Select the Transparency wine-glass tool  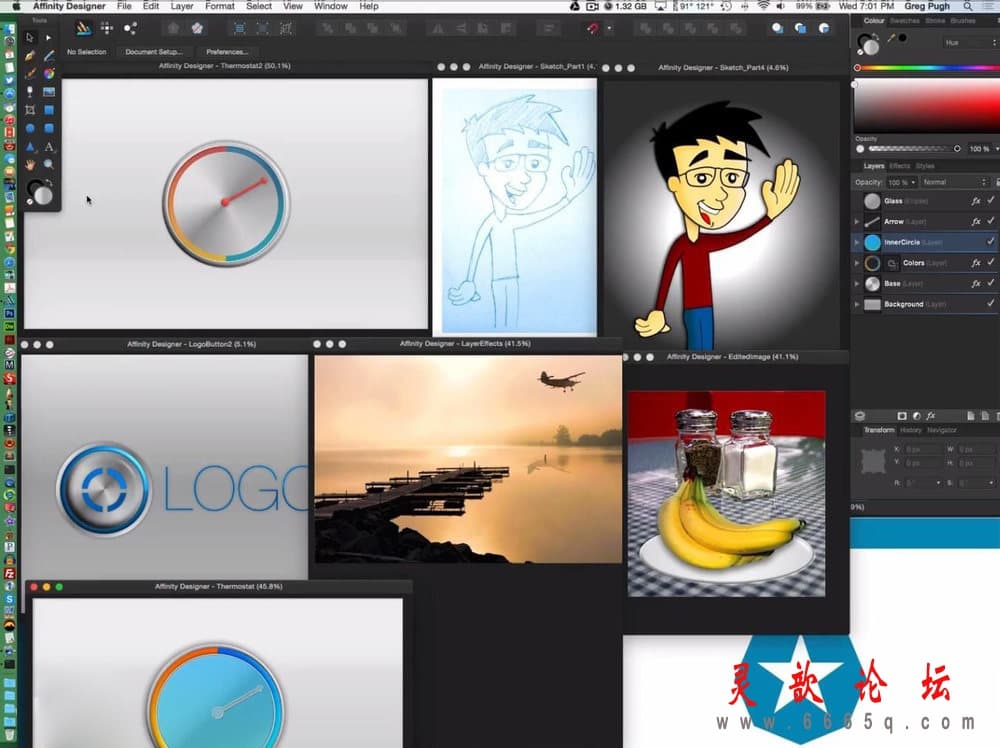29,92
